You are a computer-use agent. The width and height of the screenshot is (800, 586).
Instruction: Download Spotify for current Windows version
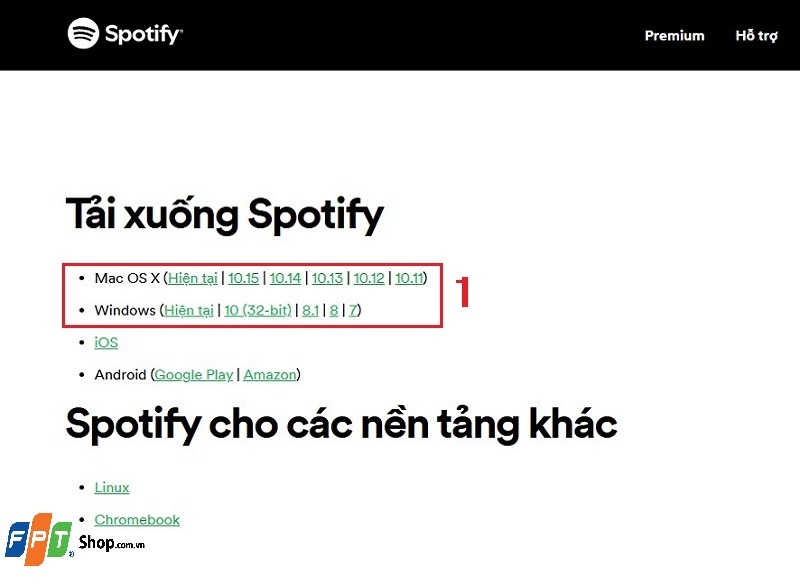coord(188,310)
